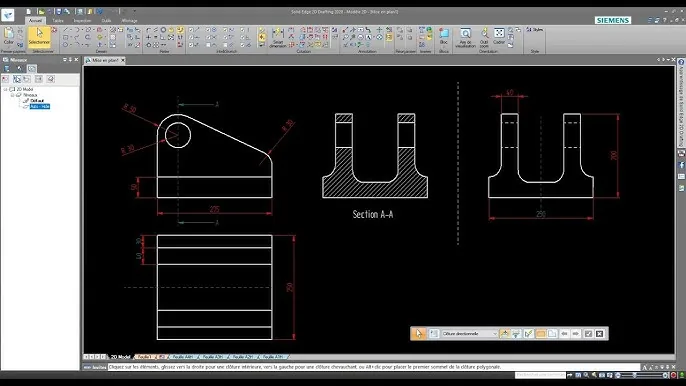The height and width of the screenshot is (386, 686).
Task: Click zoom out button beside slider
Action: (x=617, y=375)
